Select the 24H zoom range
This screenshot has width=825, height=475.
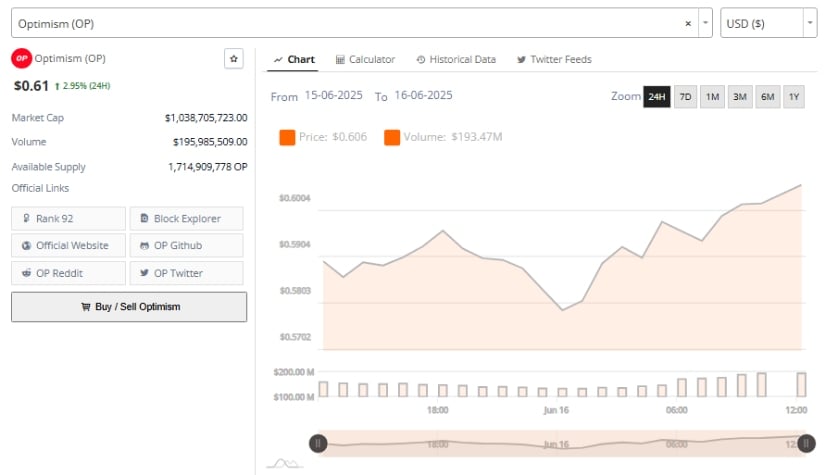coord(657,97)
